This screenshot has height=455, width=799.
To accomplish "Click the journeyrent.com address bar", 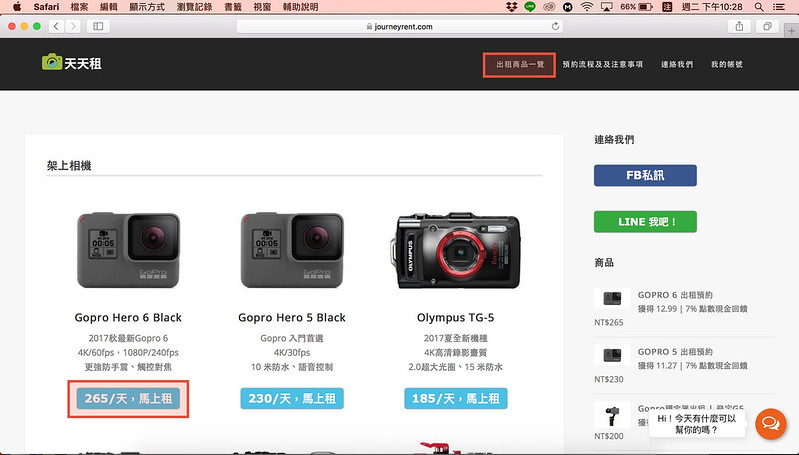I will tap(400, 26).
